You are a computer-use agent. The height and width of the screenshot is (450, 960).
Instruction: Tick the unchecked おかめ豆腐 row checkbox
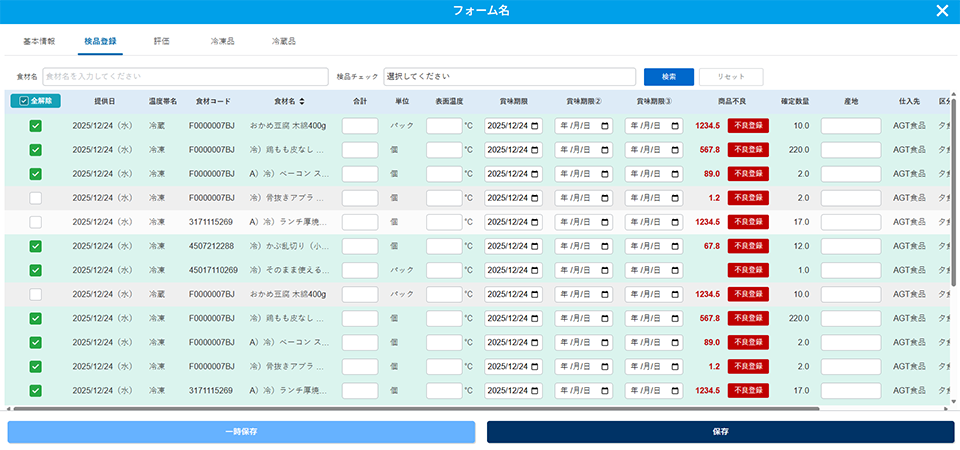(x=36, y=294)
